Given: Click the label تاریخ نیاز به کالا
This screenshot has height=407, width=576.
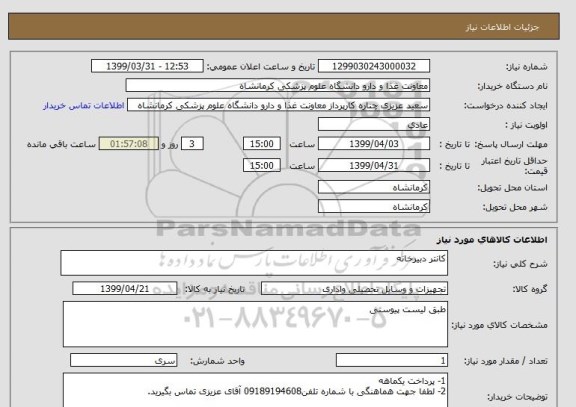Looking at the screenshot, I should [214, 289].
